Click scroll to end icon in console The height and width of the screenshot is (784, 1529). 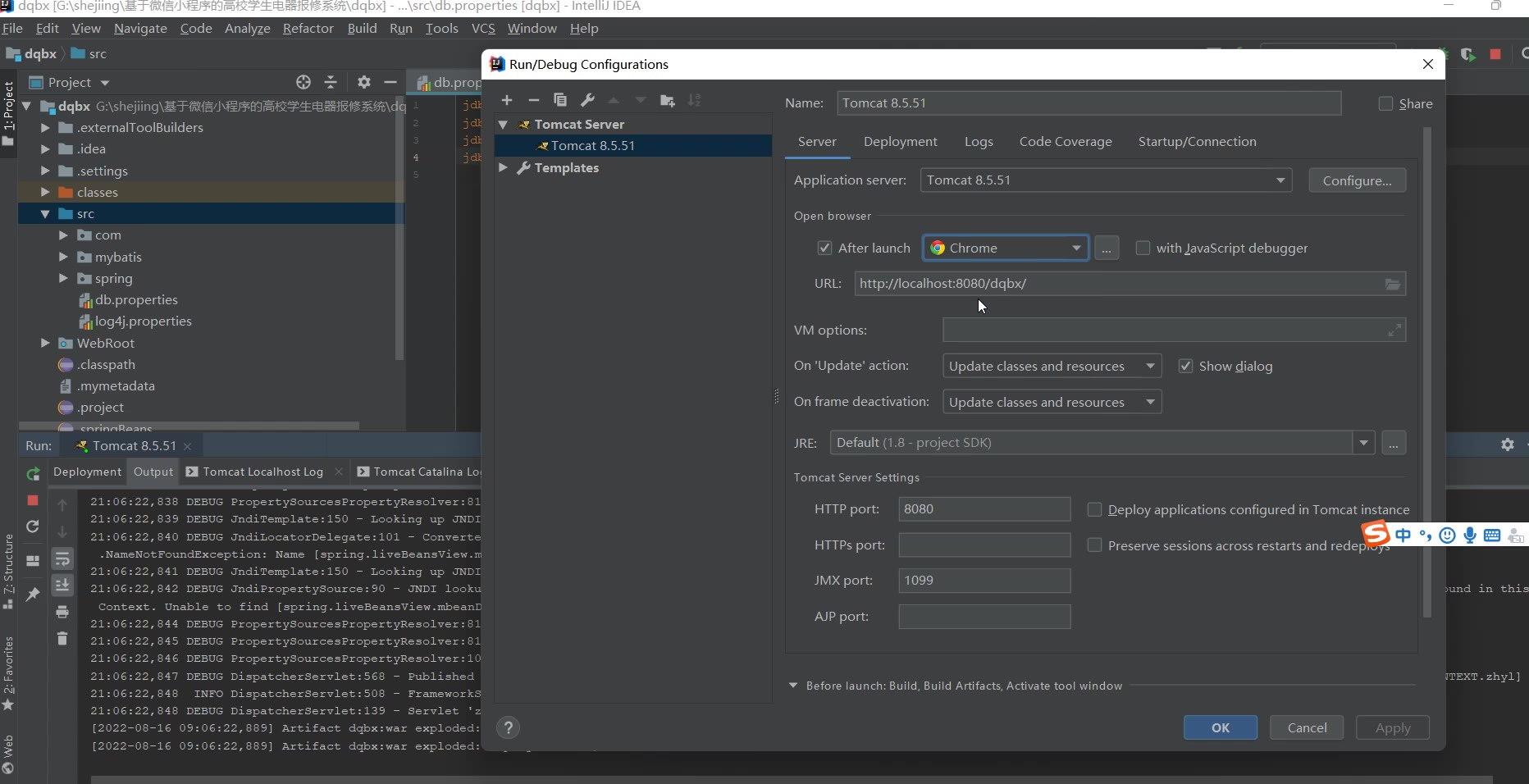[62, 585]
